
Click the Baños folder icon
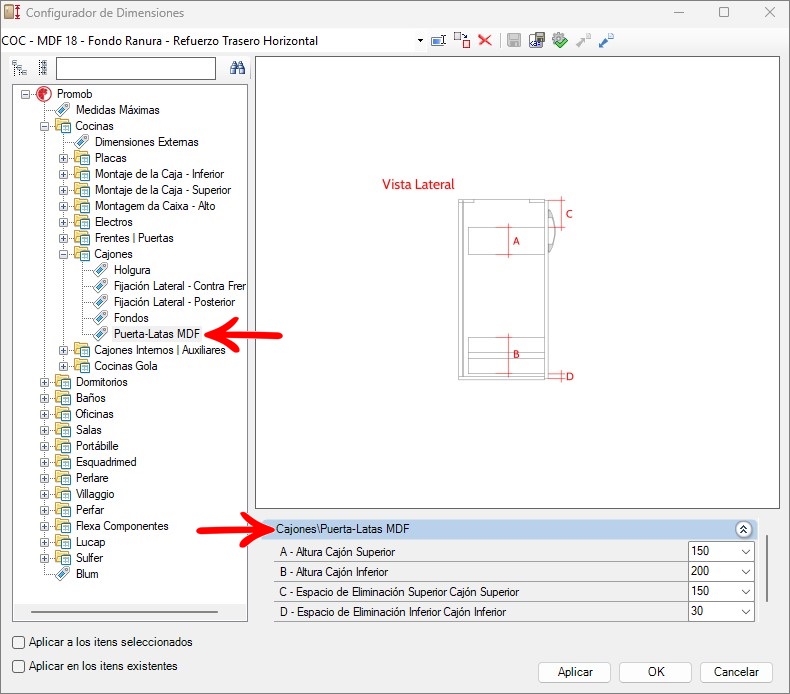63,398
